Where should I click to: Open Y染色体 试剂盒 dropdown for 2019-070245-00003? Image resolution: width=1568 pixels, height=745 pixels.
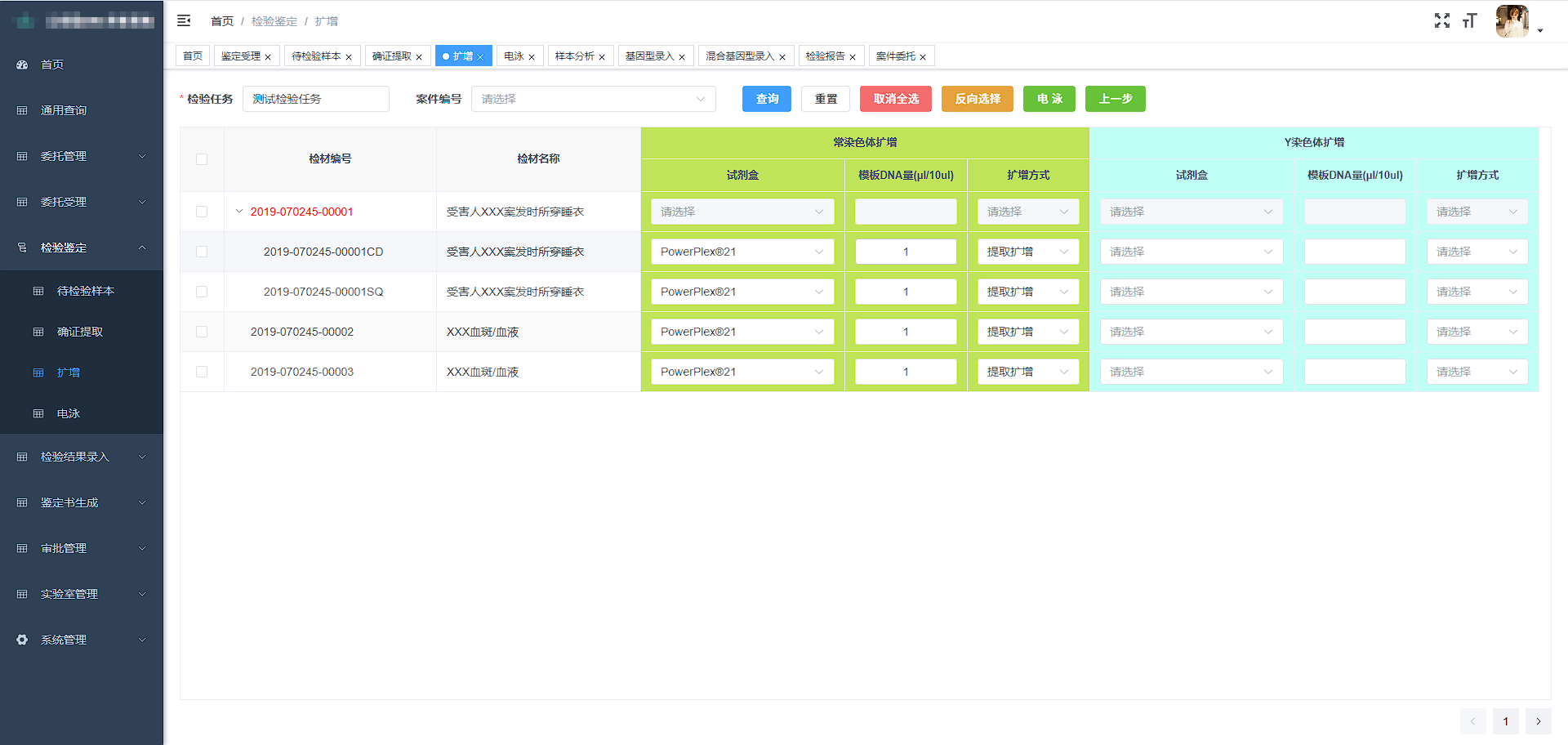[x=1191, y=372]
